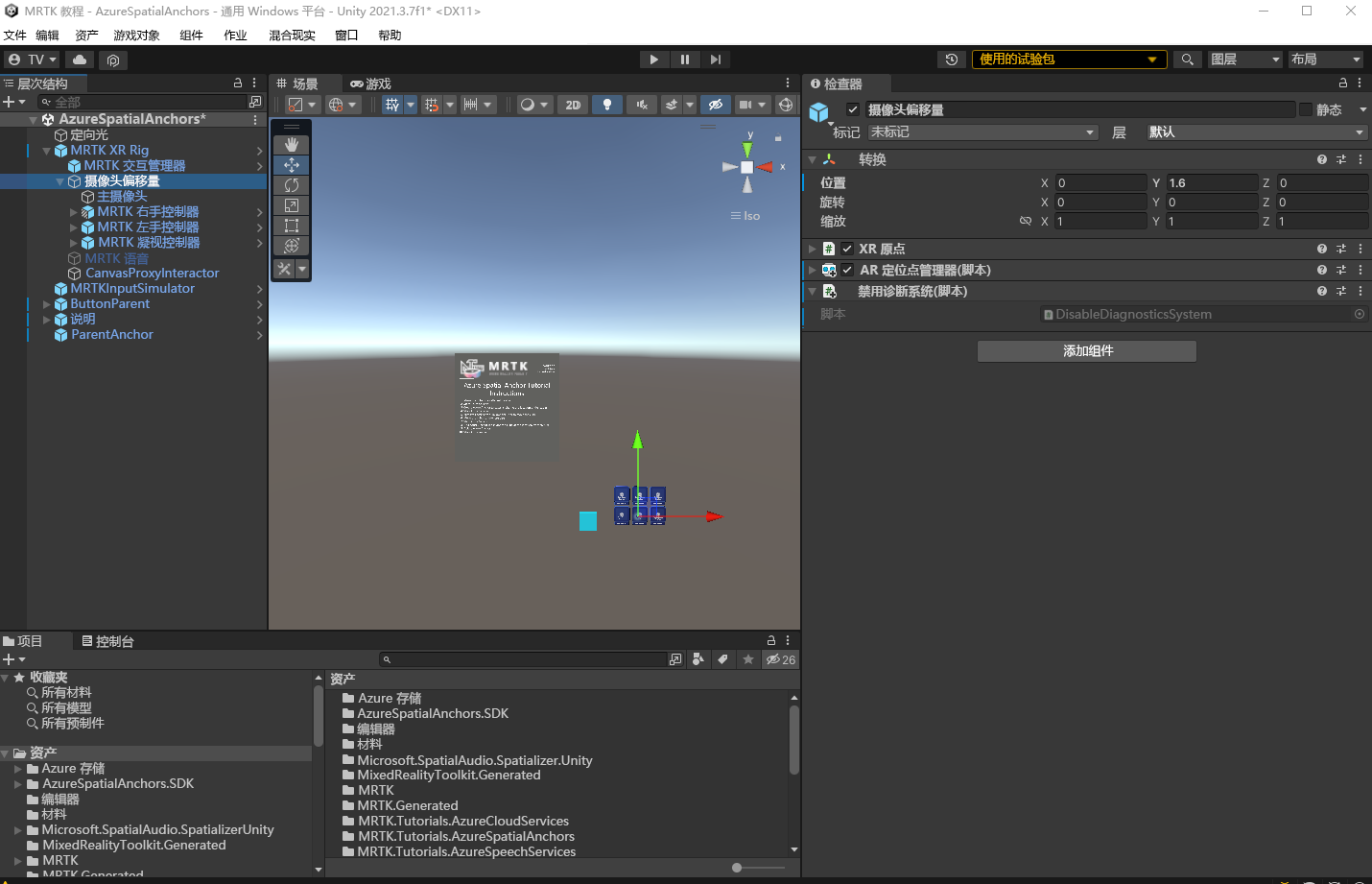Open the 文件 menu
The height and width of the screenshot is (884, 1372).
tap(15, 36)
